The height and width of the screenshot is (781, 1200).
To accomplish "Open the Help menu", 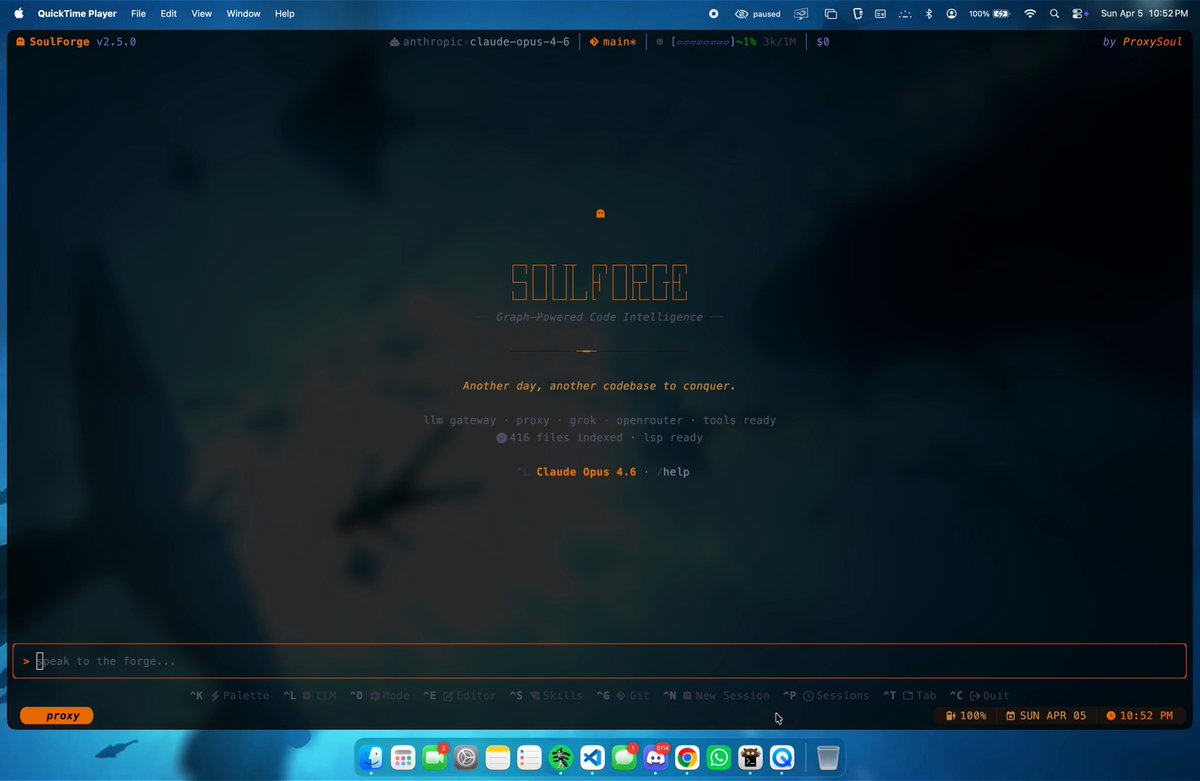I will coord(285,14).
